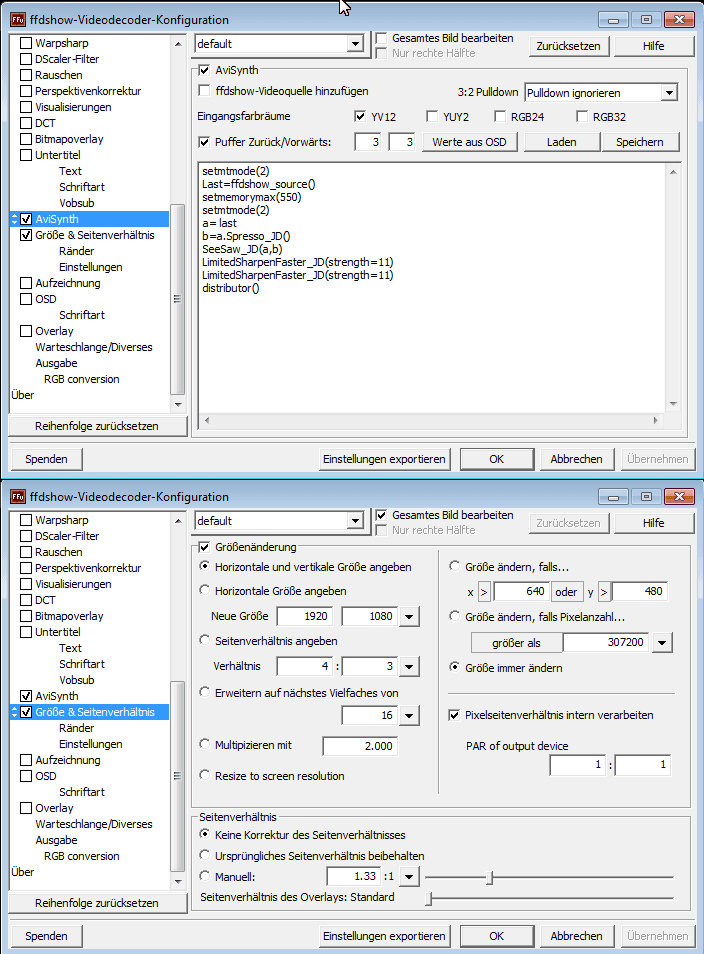Screen dimensions: 704x954
Task: Check 'ffdshow-Videoquelle hinzufügen' option
Action: (204, 91)
